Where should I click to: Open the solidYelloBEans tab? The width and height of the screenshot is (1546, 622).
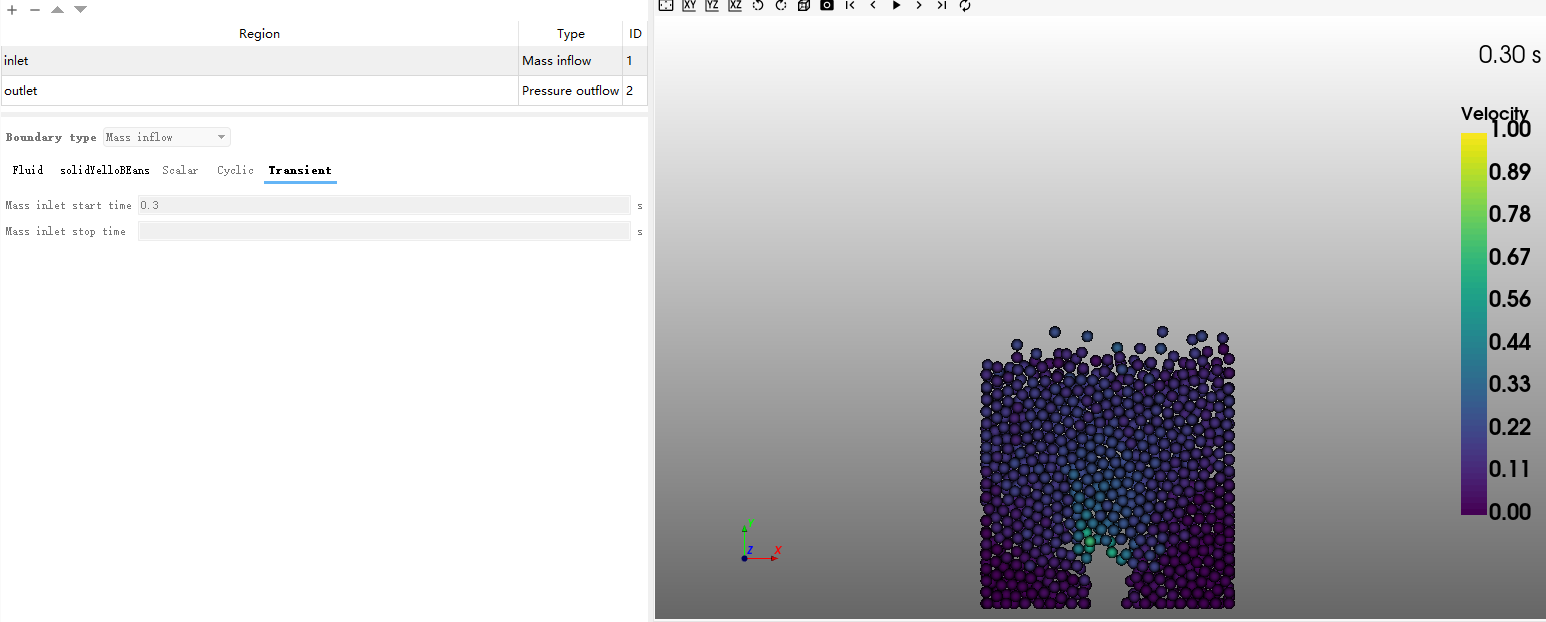105,170
